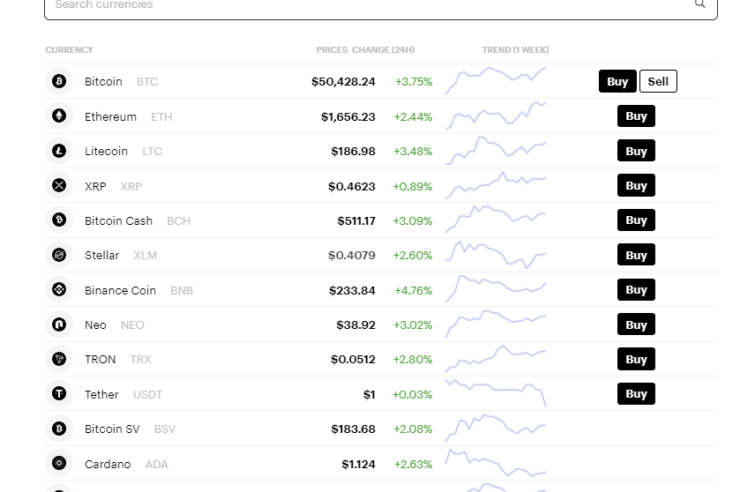Image resolution: width=740 pixels, height=492 pixels.
Task: Buy XRP using its Buy button
Action: [x=636, y=185]
